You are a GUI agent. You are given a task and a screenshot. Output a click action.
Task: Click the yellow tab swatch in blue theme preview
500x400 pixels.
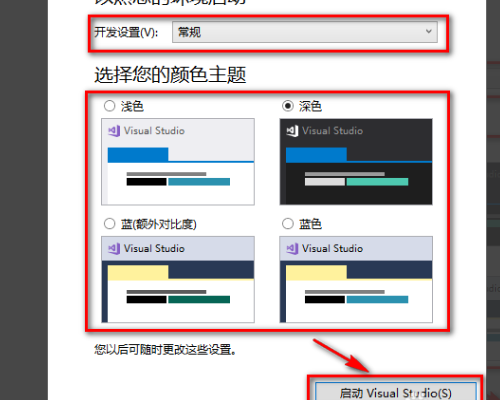click(316, 272)
